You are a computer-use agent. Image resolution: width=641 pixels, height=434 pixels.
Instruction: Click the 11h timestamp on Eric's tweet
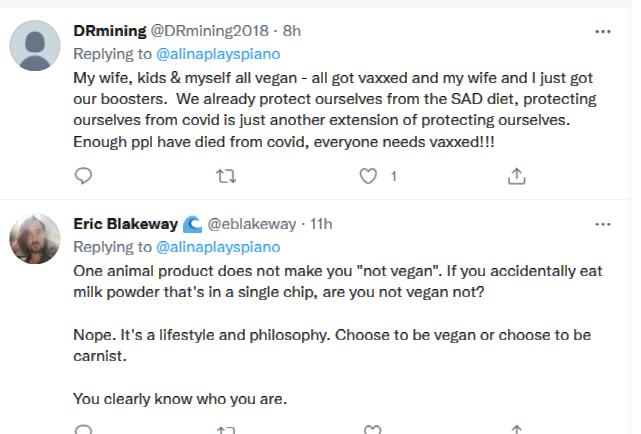[320, 224]
